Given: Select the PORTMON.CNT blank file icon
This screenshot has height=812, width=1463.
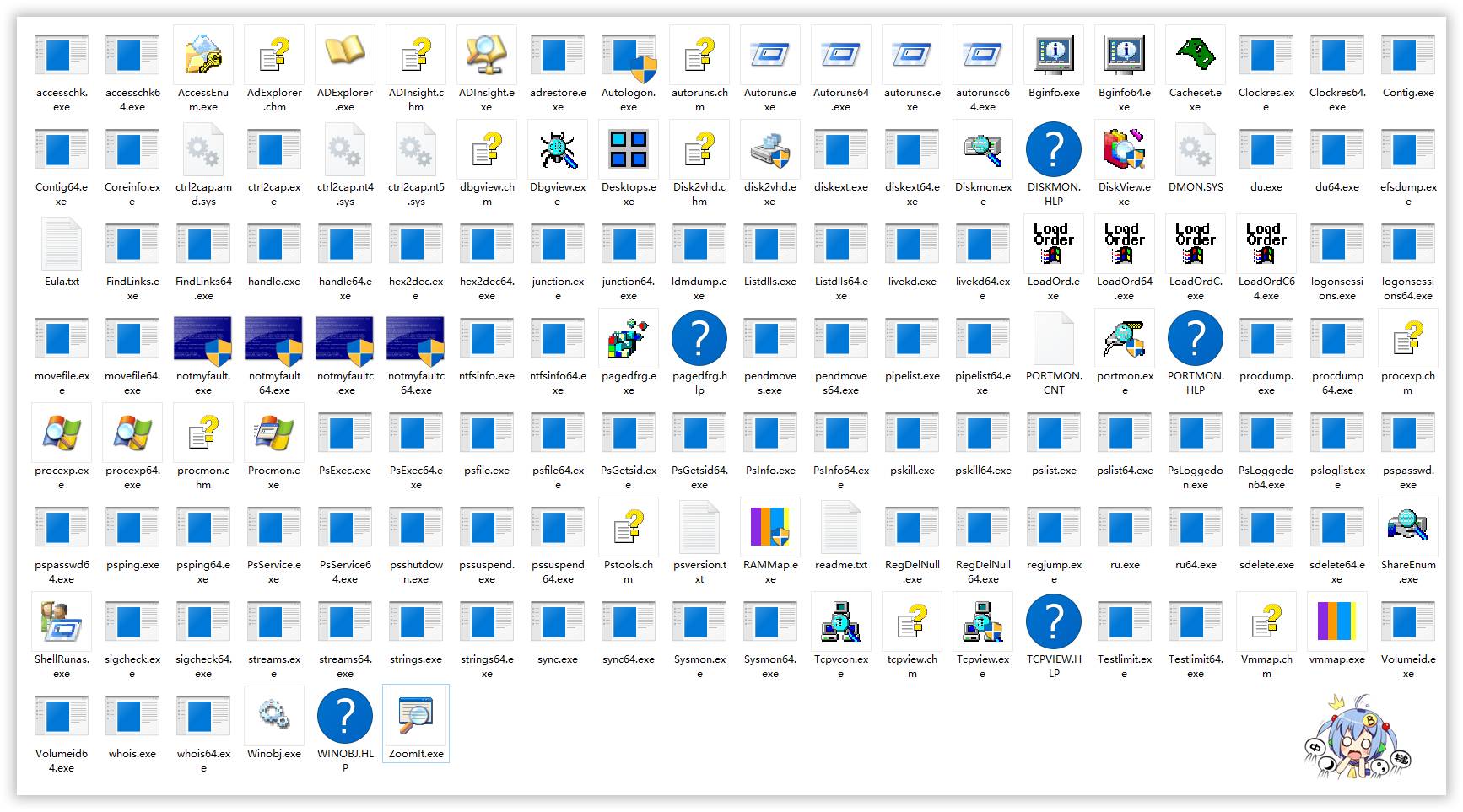Looking at the screenshot, I should click(1054, 338).
